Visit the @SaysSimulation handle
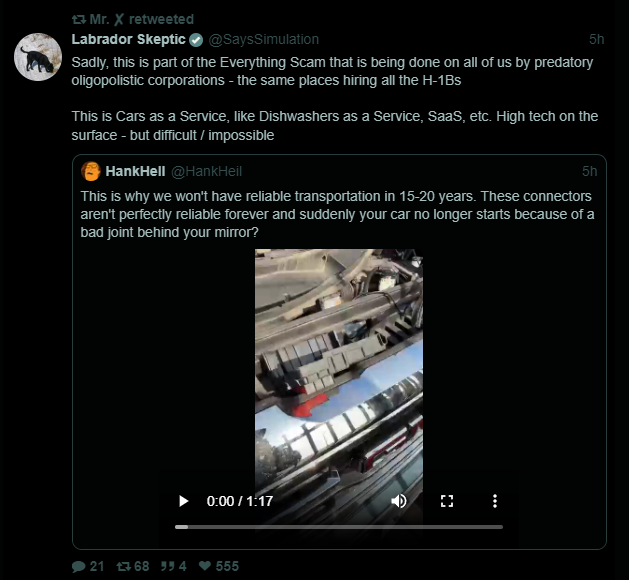629x580 pixels. pos(264,39)
